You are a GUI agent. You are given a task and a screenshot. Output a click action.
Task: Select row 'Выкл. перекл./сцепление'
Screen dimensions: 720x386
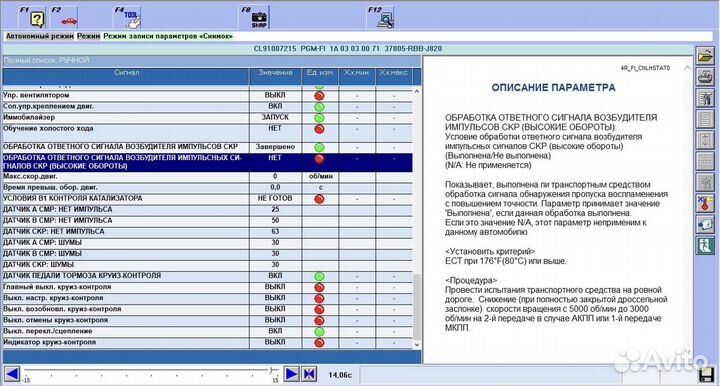point(208,331)
